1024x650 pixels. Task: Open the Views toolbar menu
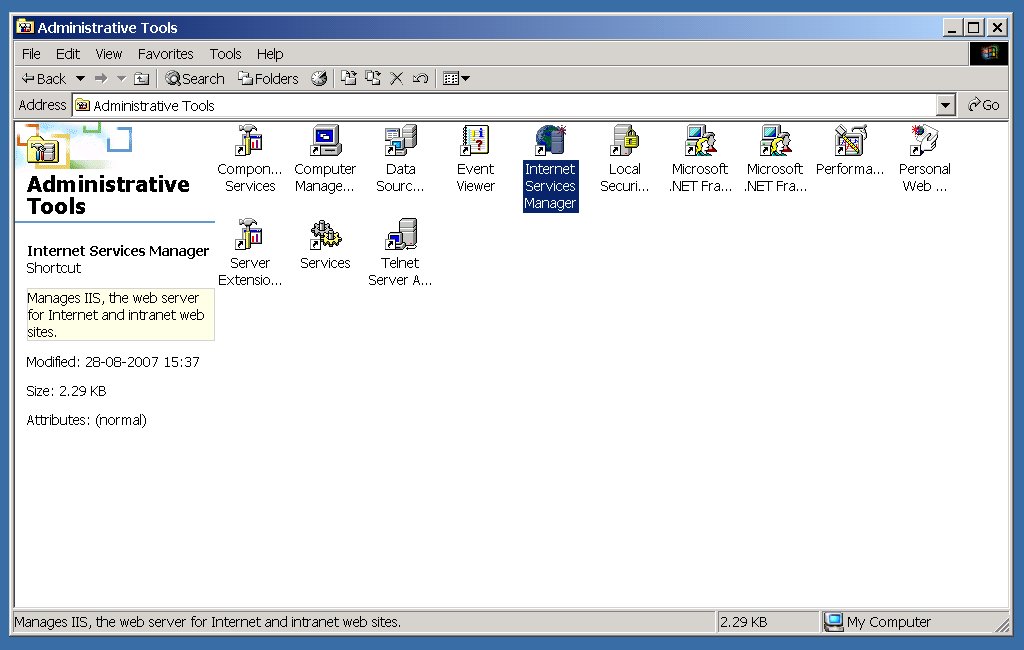(x=456, y=79)
